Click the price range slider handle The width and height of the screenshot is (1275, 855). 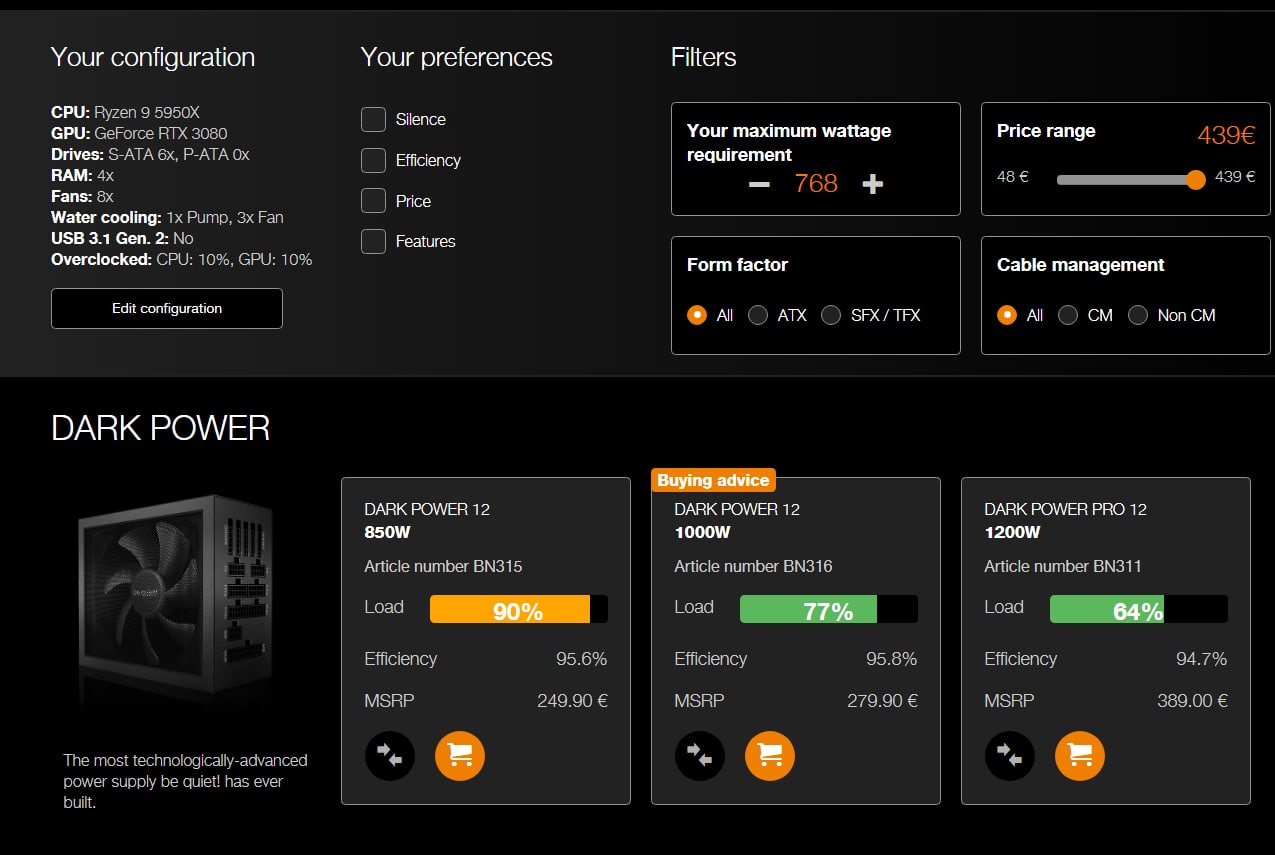[x=1195, y=180]
